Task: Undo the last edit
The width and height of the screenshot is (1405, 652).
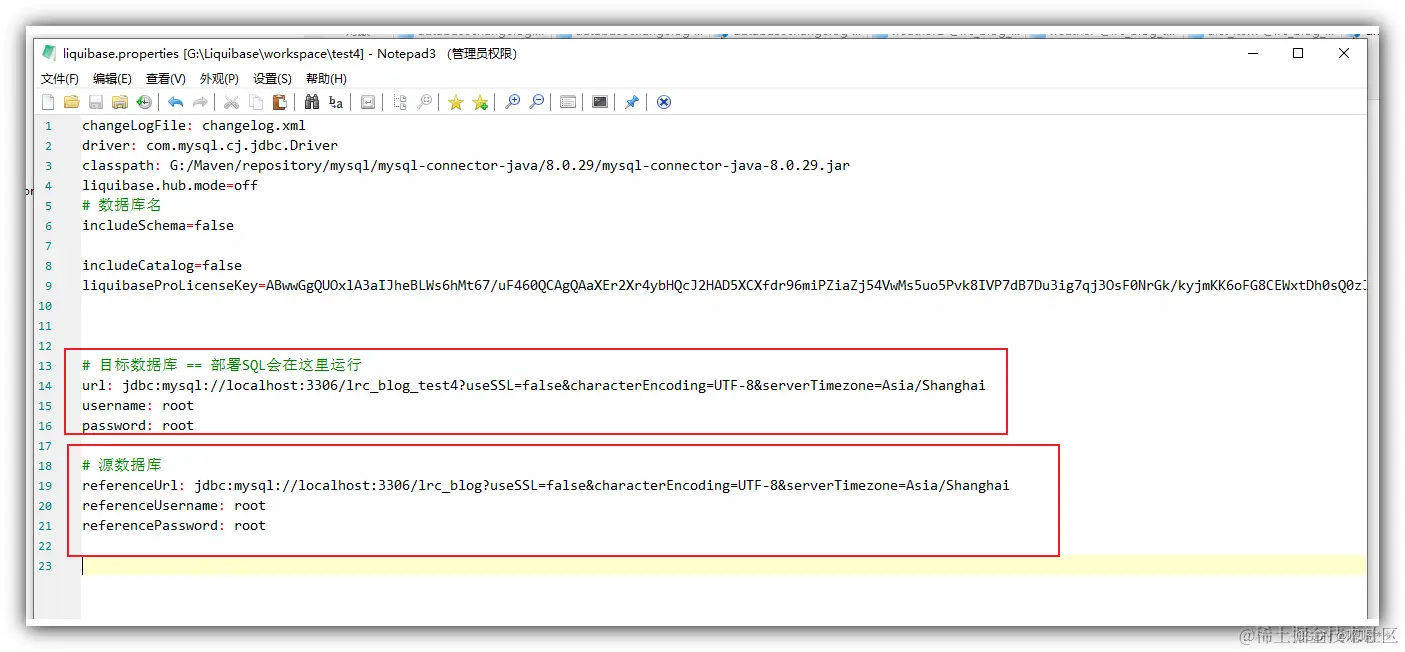Action: [x=175, y=102]
